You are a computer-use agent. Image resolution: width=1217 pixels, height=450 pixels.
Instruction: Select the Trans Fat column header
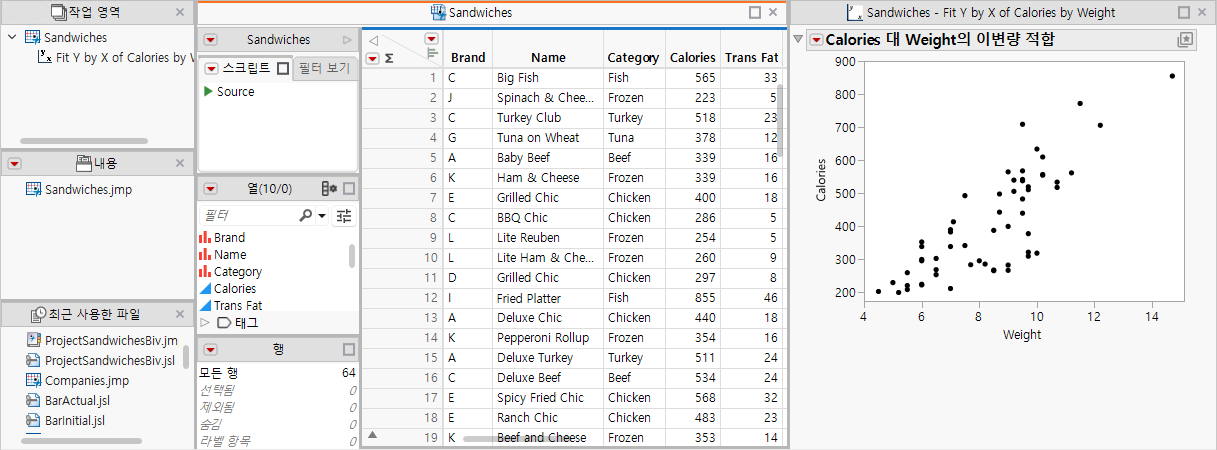750,58
